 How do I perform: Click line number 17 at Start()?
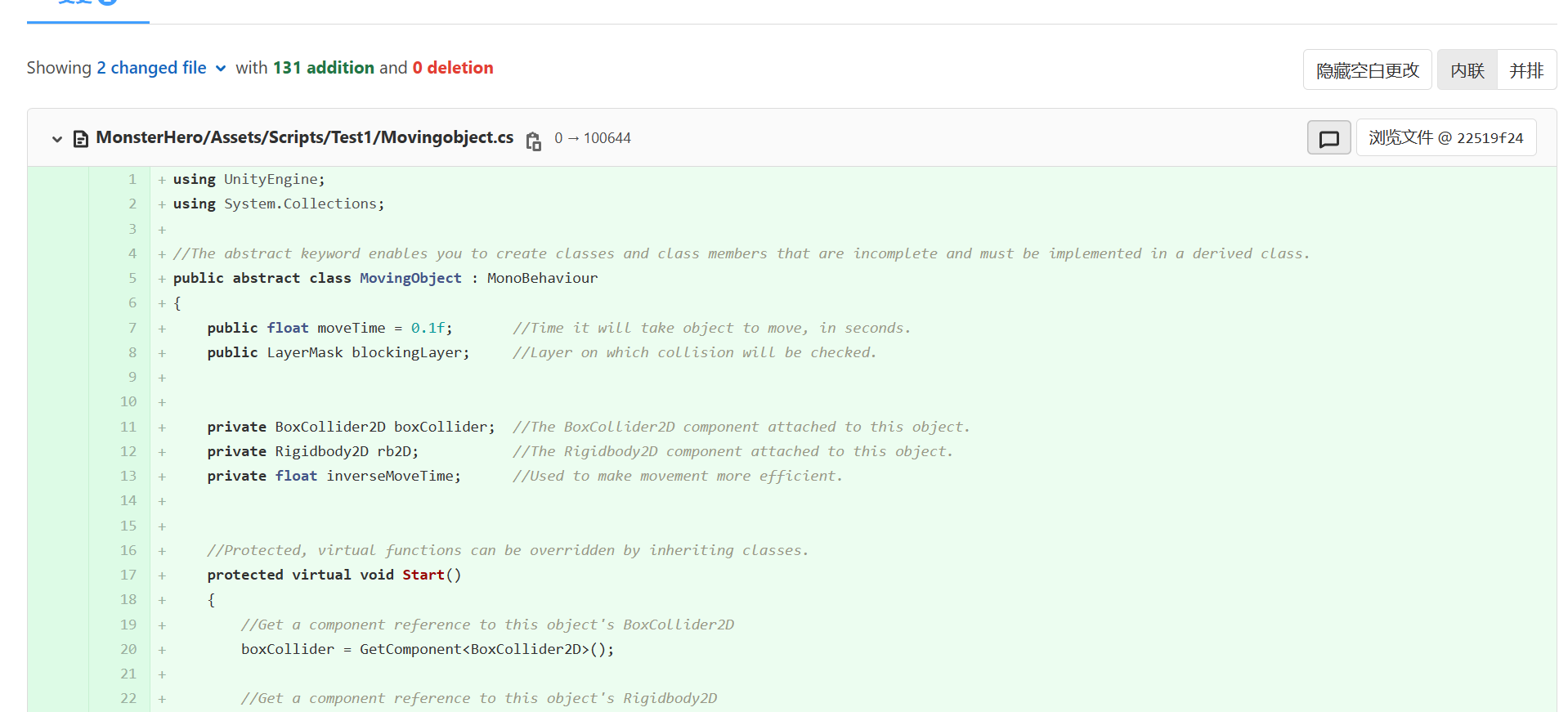(x=128, y=575)
